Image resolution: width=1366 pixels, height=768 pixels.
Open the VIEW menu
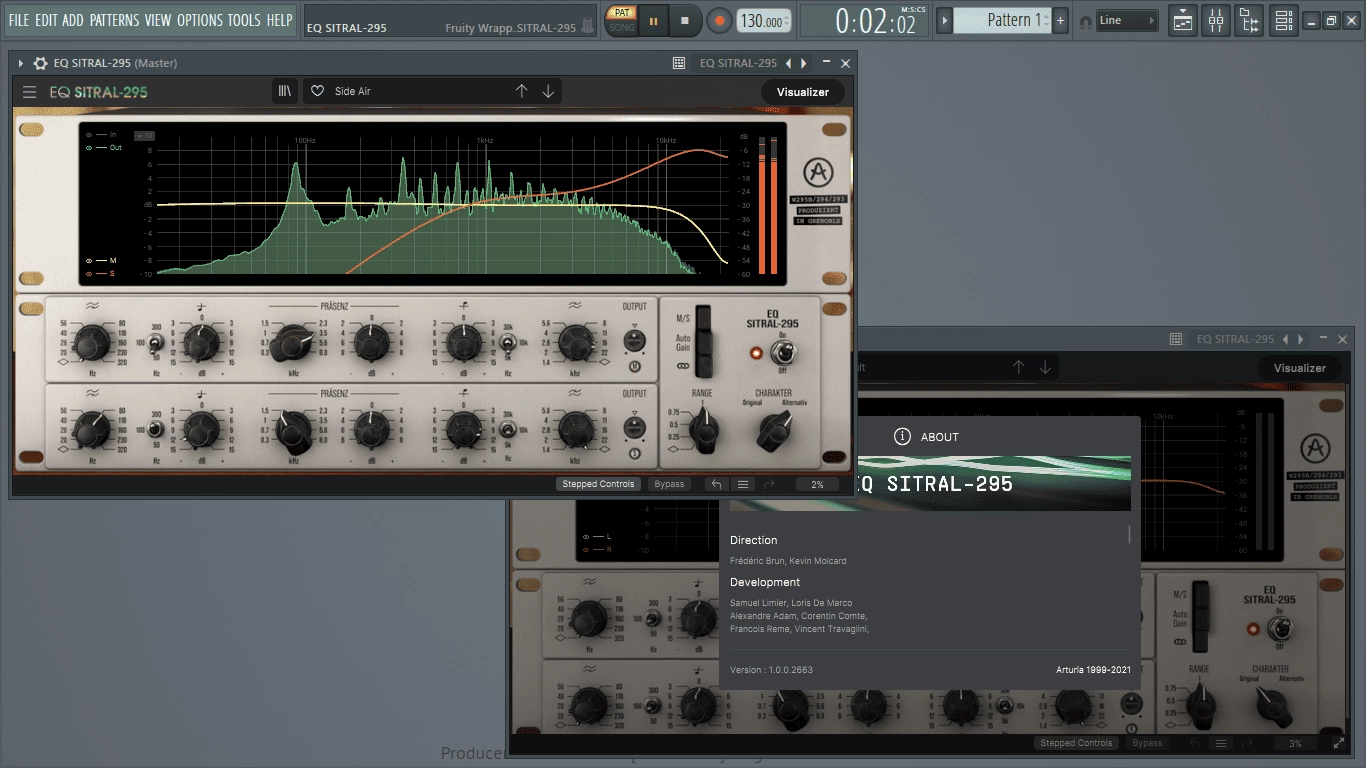coord(158,20)
